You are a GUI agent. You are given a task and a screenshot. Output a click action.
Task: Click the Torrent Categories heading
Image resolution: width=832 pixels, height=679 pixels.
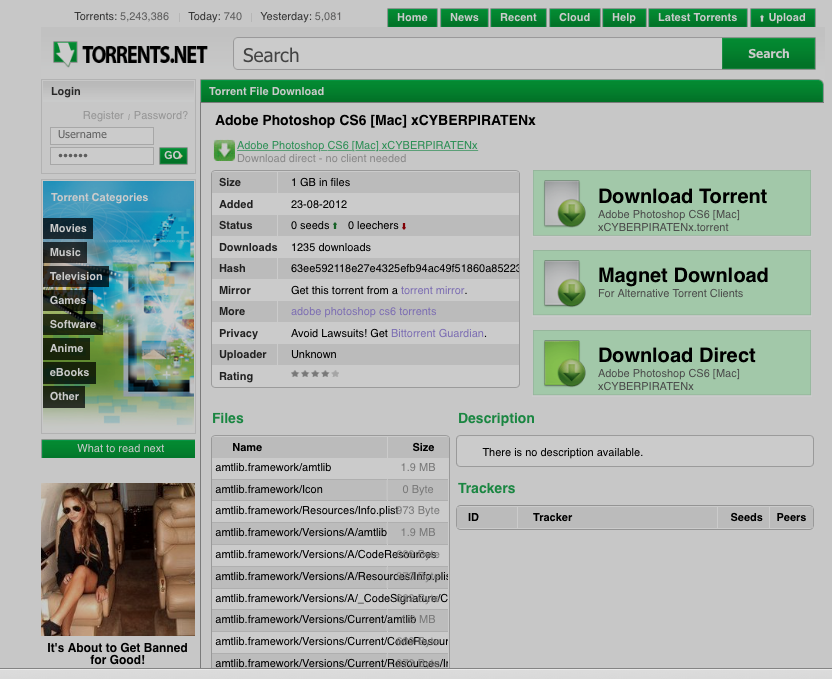click(x=99, y=197)
